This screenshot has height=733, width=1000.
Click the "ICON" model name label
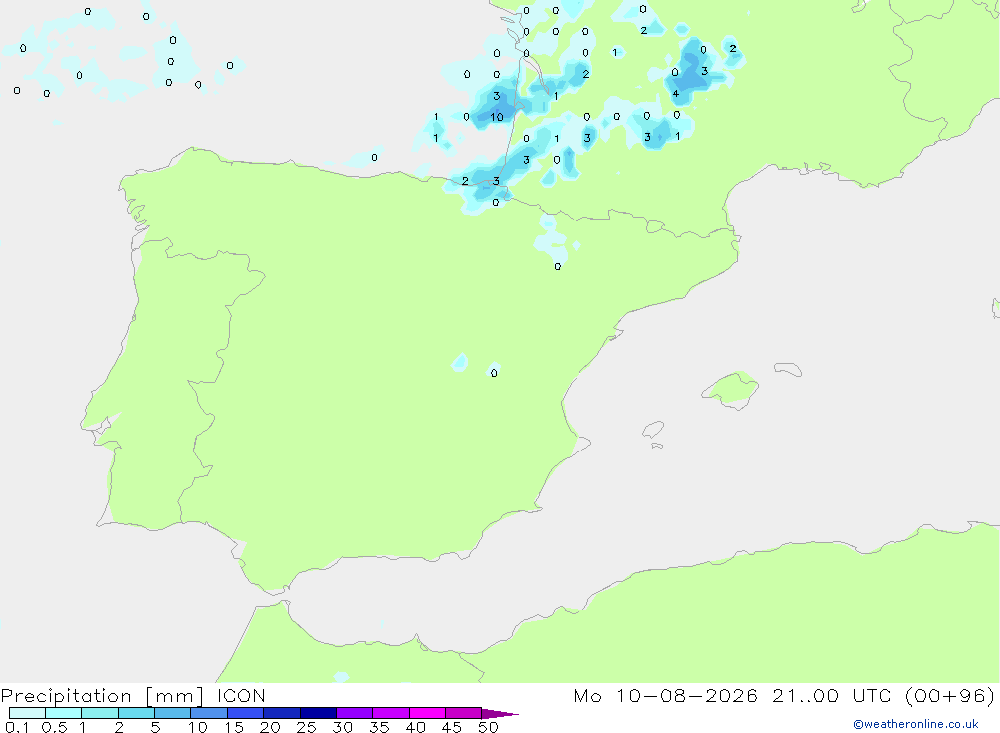pyautogui.click(x=241, y=696)
